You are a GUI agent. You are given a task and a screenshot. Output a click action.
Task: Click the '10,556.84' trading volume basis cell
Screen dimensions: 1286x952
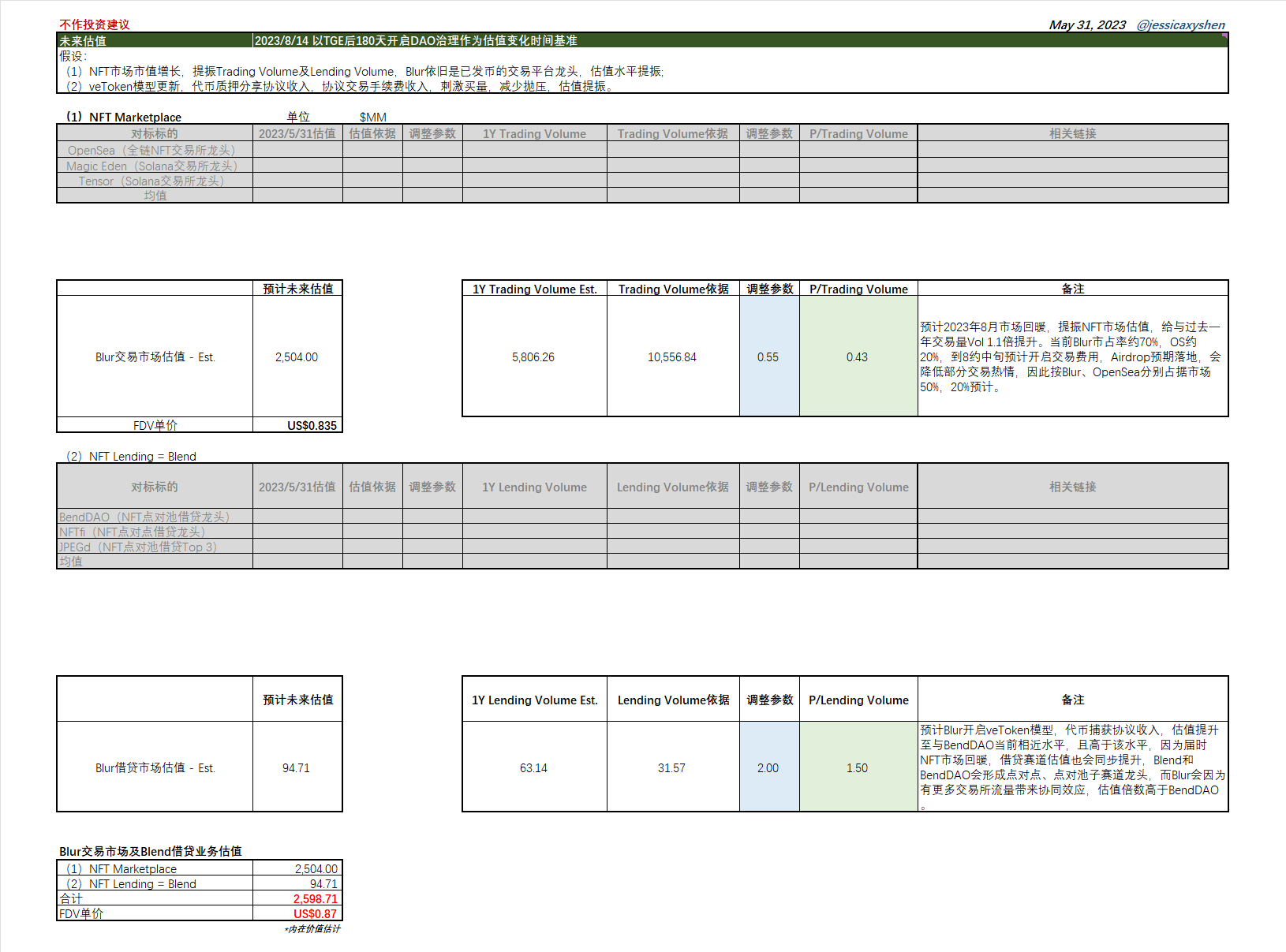(x=673, y=357)
